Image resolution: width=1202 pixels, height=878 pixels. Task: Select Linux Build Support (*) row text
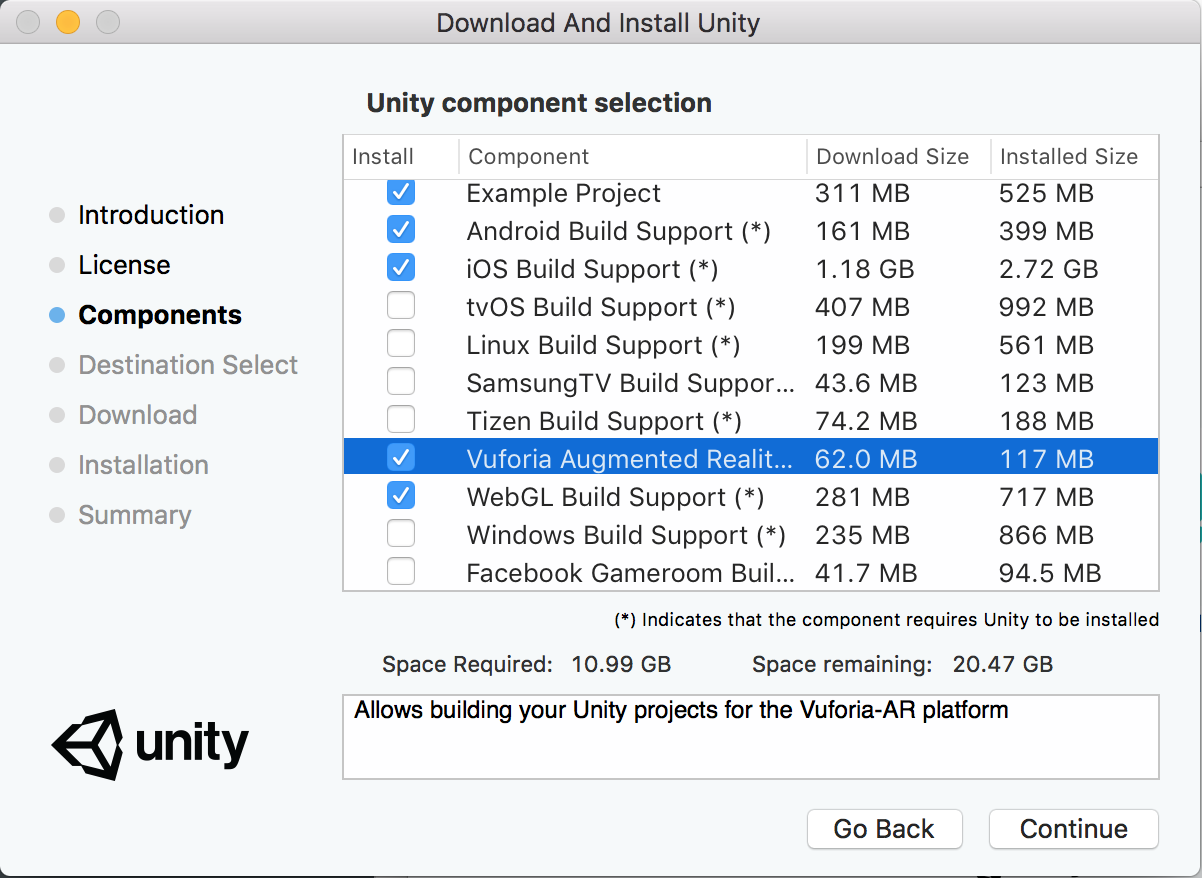(x=604, y=345)
